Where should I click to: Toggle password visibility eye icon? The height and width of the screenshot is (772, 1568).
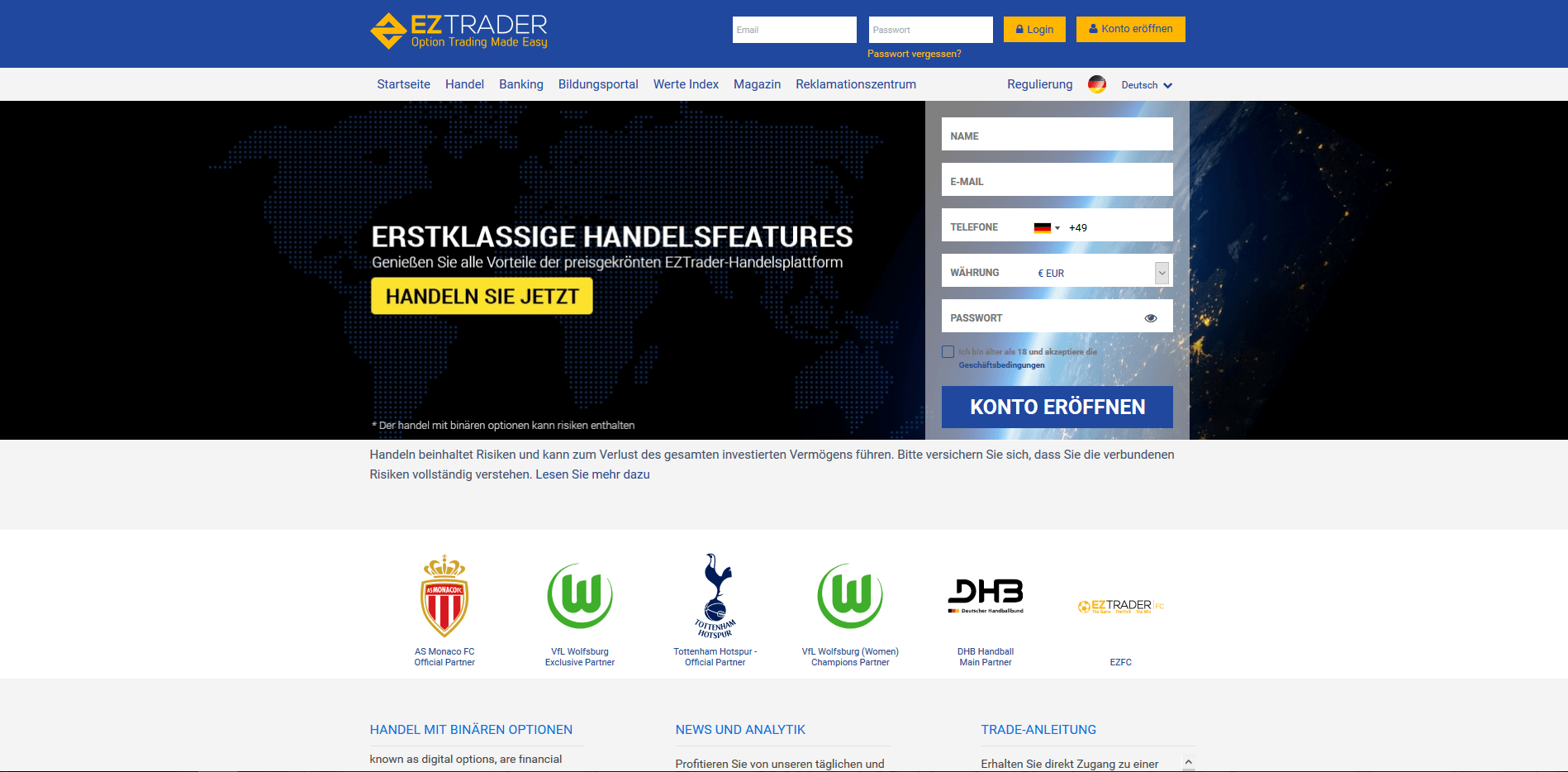tap(1151, 318)
